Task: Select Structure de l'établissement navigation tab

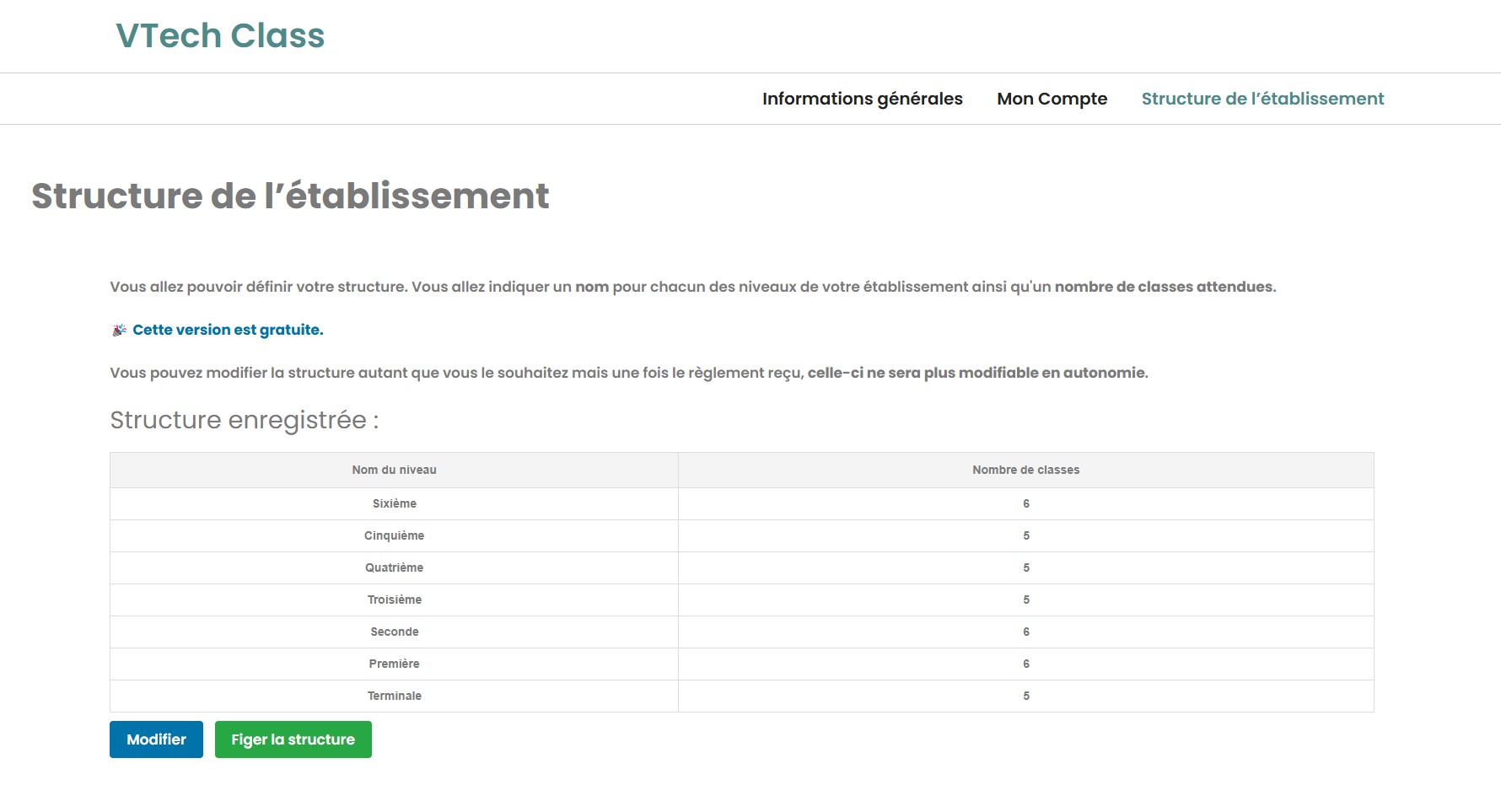Action: [1262, 99]
